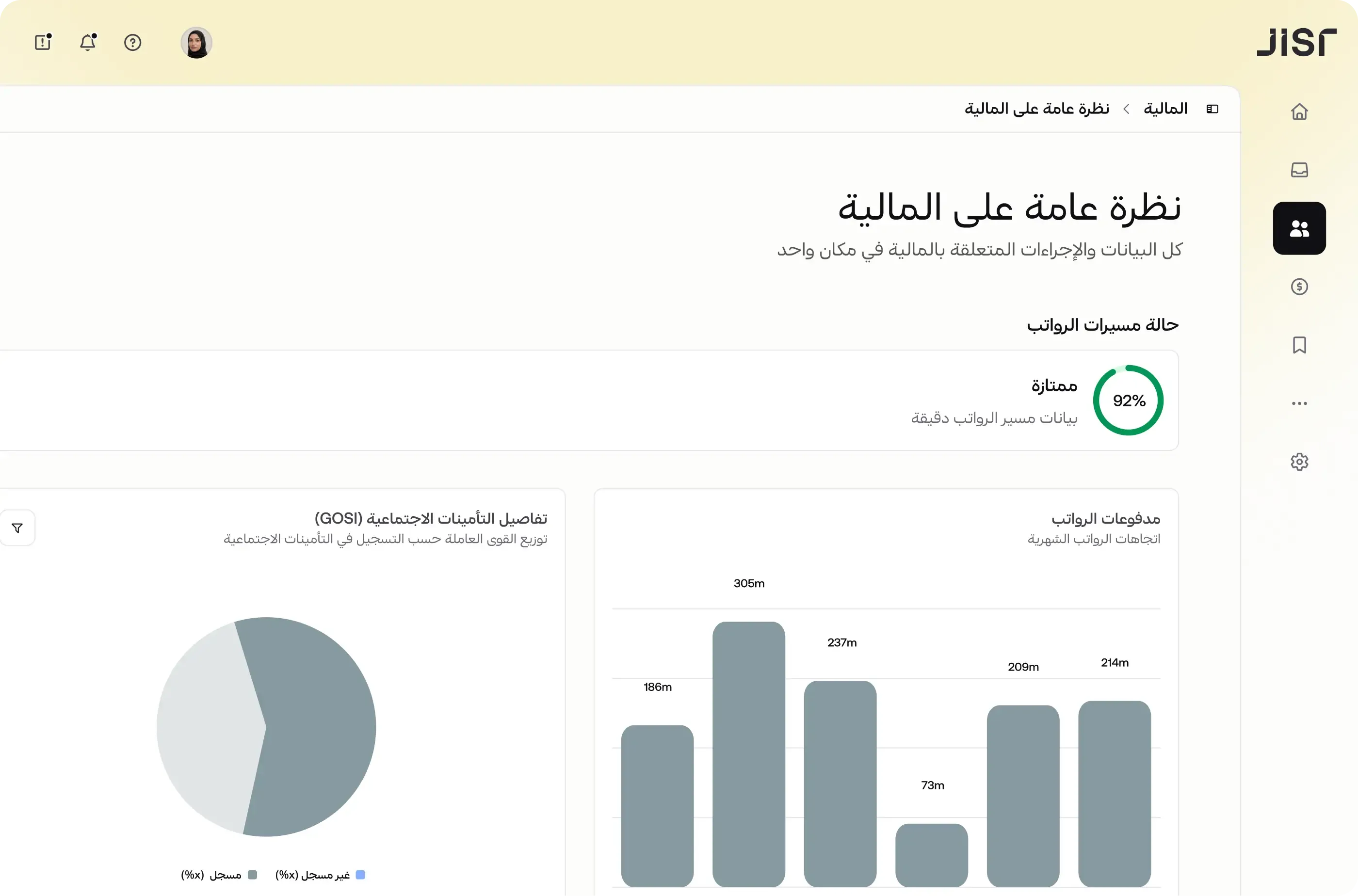Image resolution: width=1358 pixels, height=896 pixels.
Task: Click subtitle كل البيانات والإجراءات المتعلقة بالمالية
Action: (x=979, y=250)
